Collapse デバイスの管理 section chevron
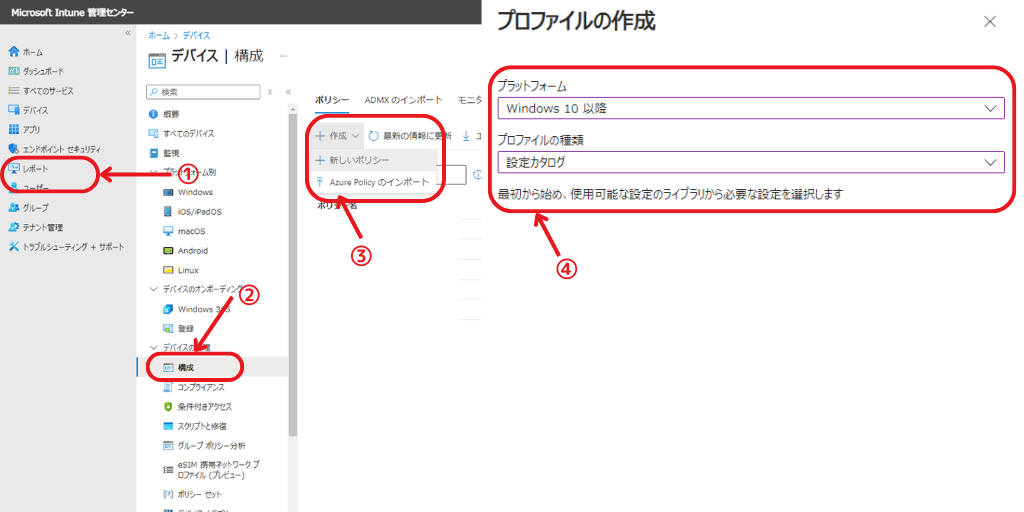The height and width of the screenshot is (512, 1024). click(x=153, y=347)
